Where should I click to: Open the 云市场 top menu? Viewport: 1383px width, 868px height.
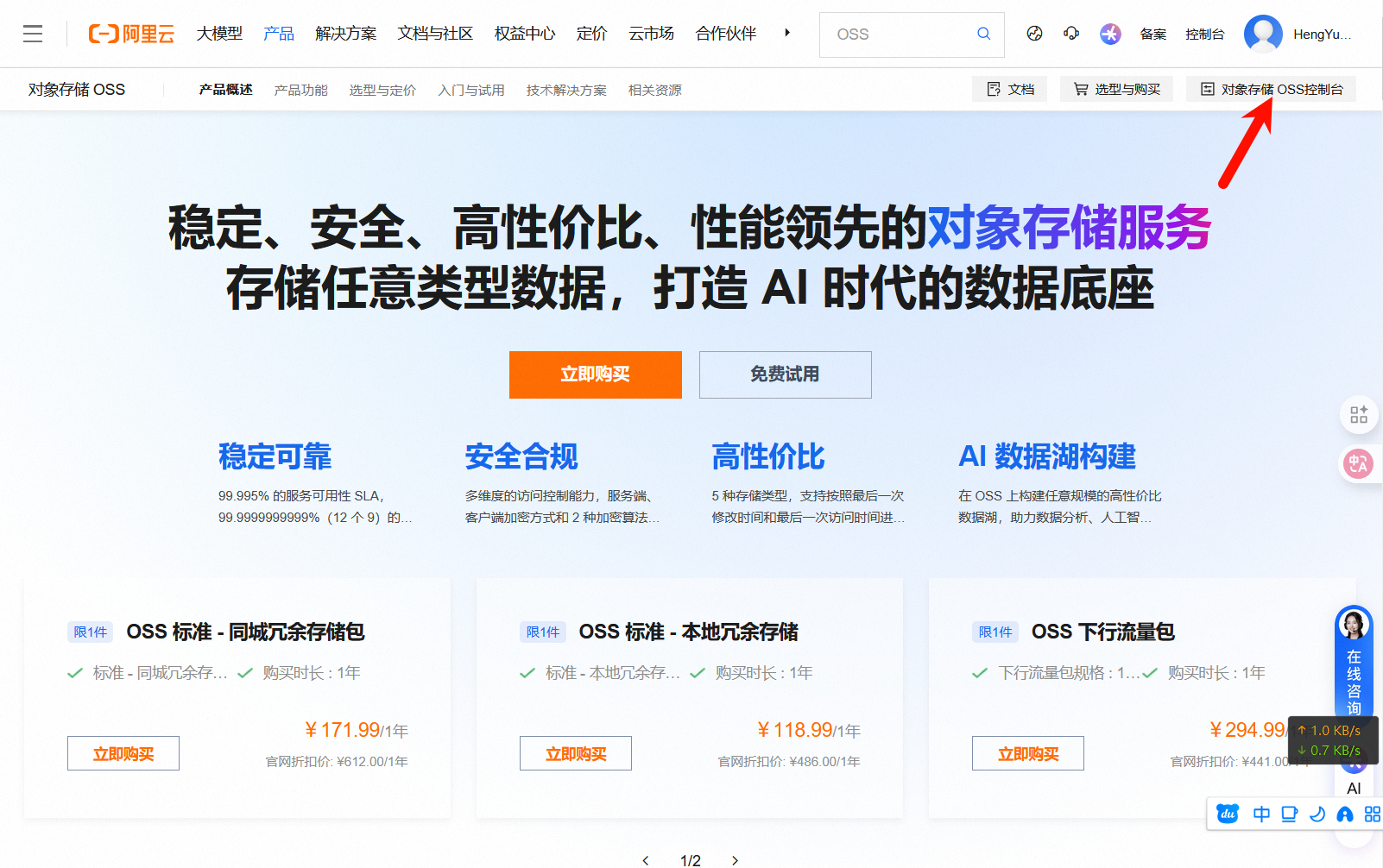[651, 34]
